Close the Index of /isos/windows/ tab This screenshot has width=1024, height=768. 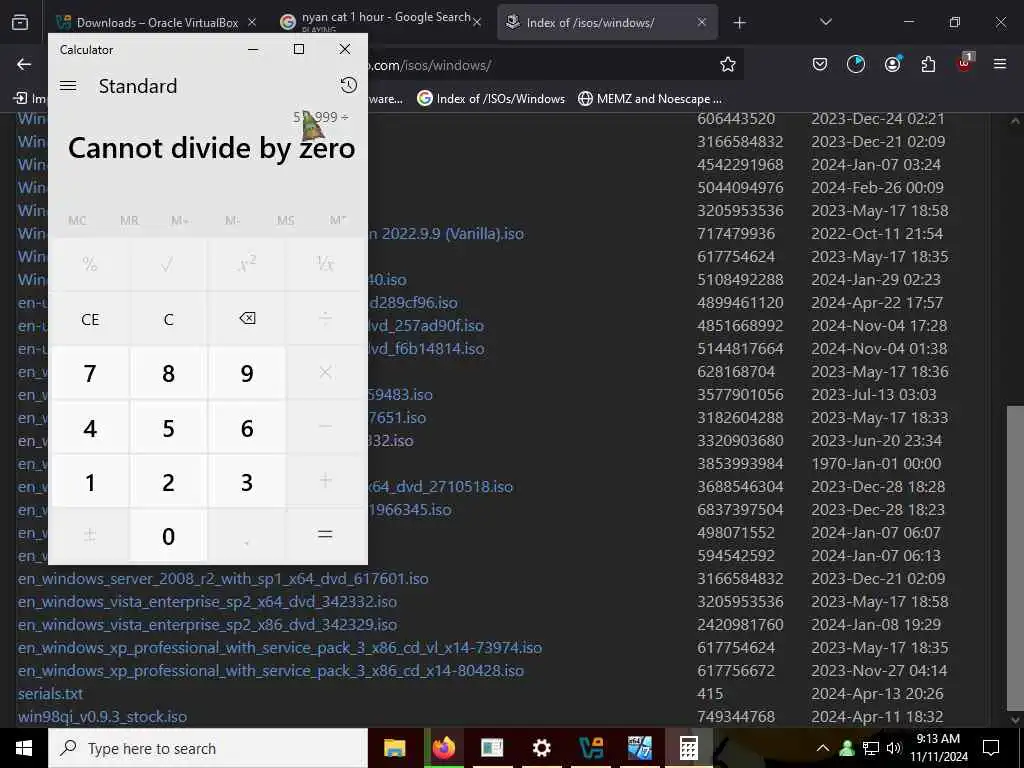pyautogui.click(x=701, y=22)
